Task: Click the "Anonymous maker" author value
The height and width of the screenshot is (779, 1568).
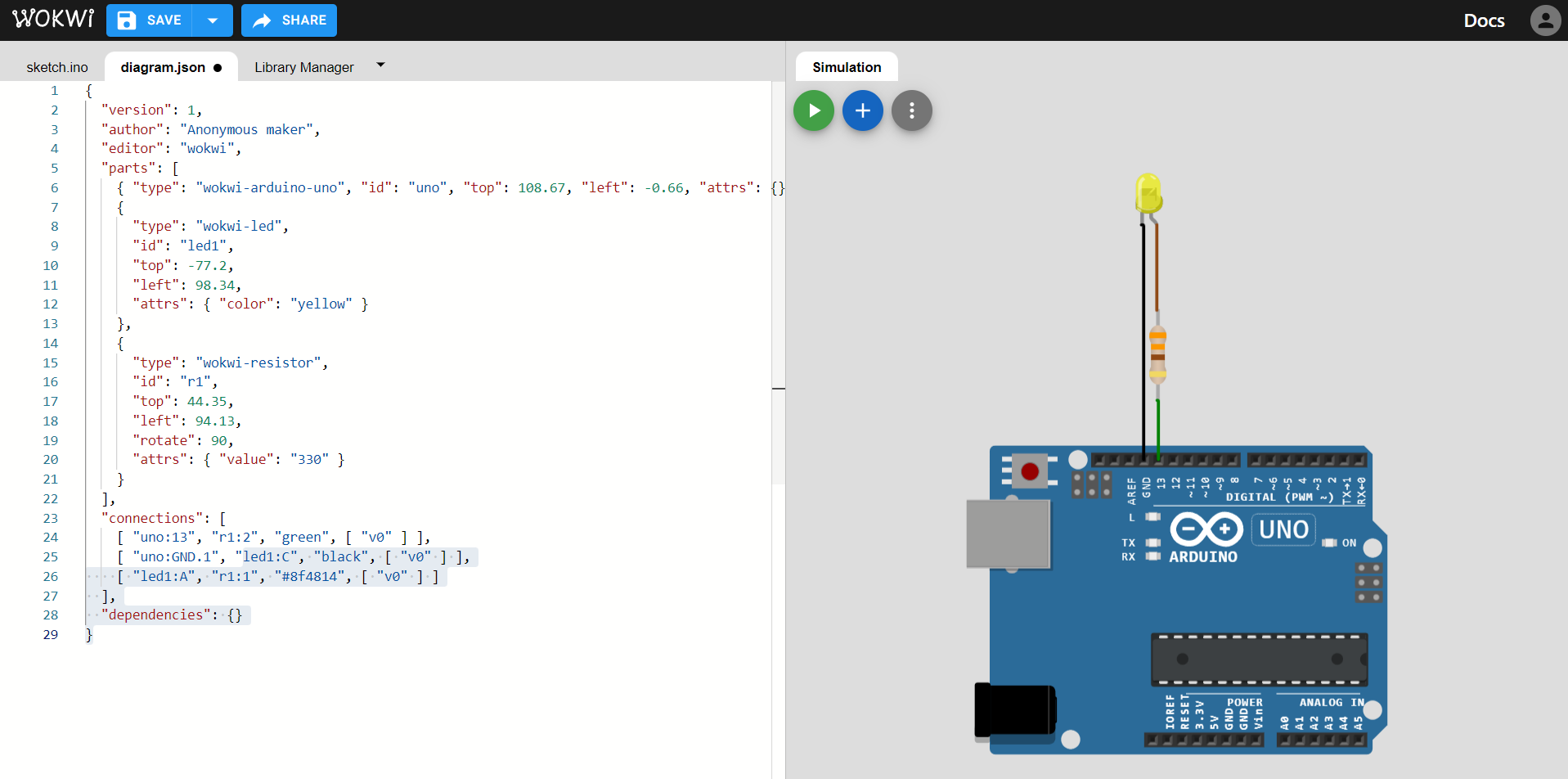Action: [x=246, y=129]
